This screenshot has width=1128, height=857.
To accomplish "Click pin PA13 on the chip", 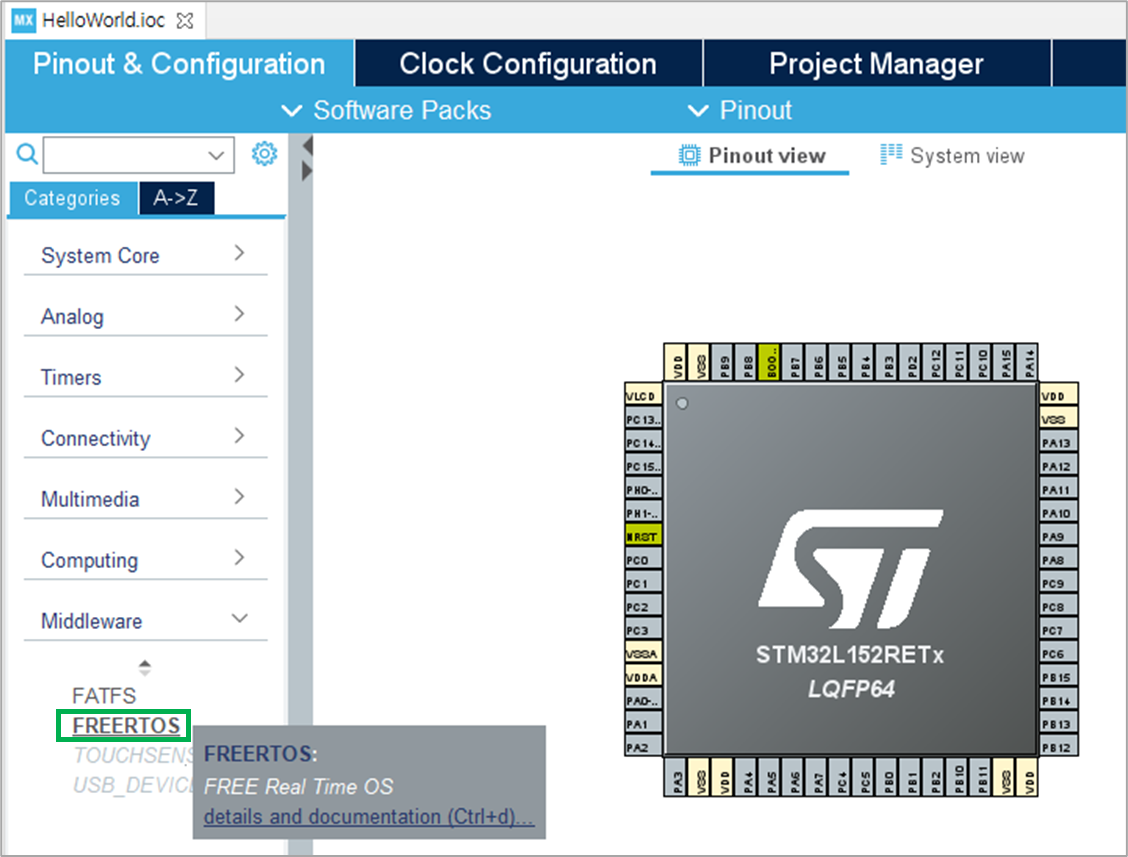I will pos(1058,443).
